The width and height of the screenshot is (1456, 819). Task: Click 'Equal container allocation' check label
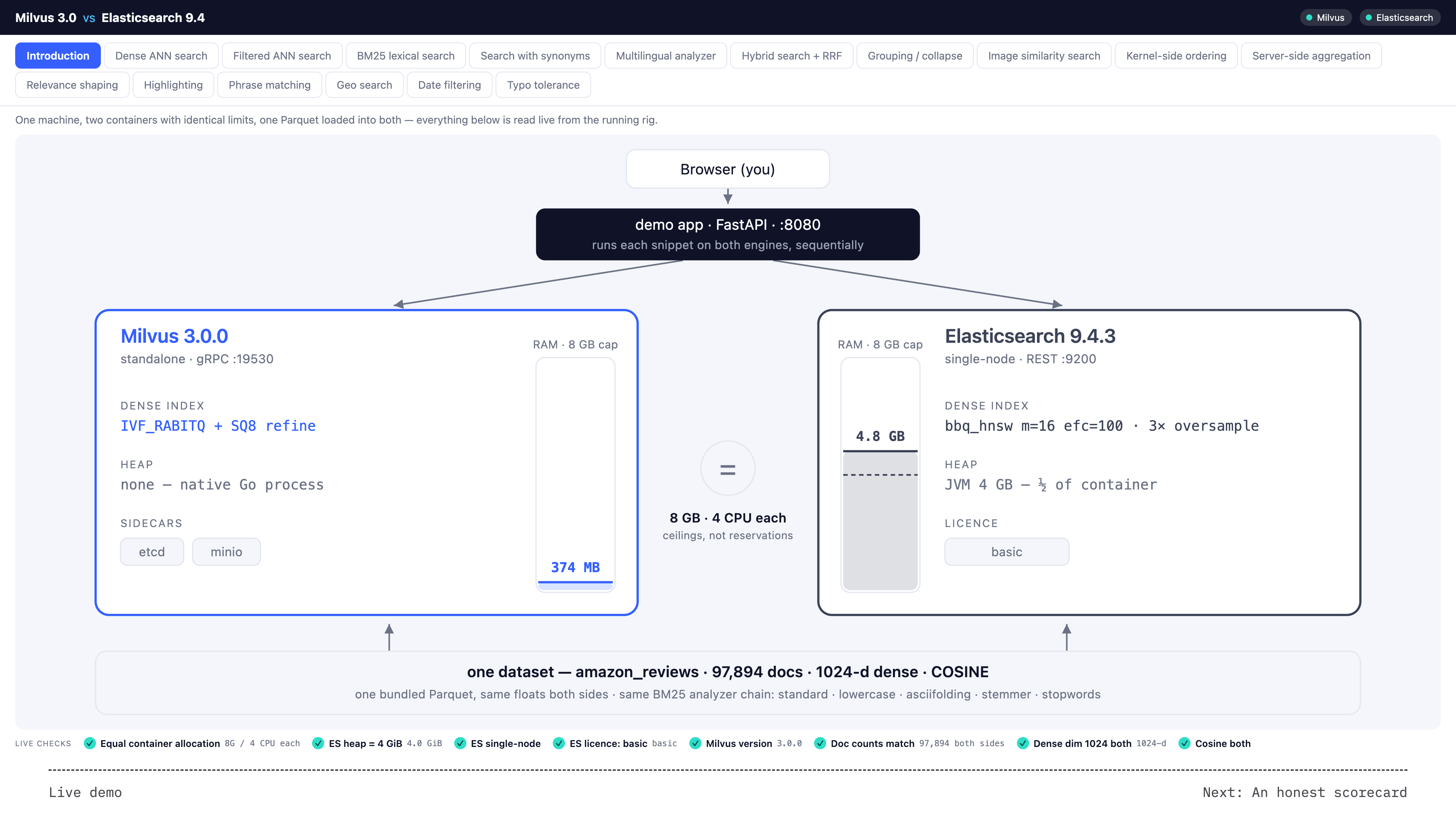click(x=160, y=743)
